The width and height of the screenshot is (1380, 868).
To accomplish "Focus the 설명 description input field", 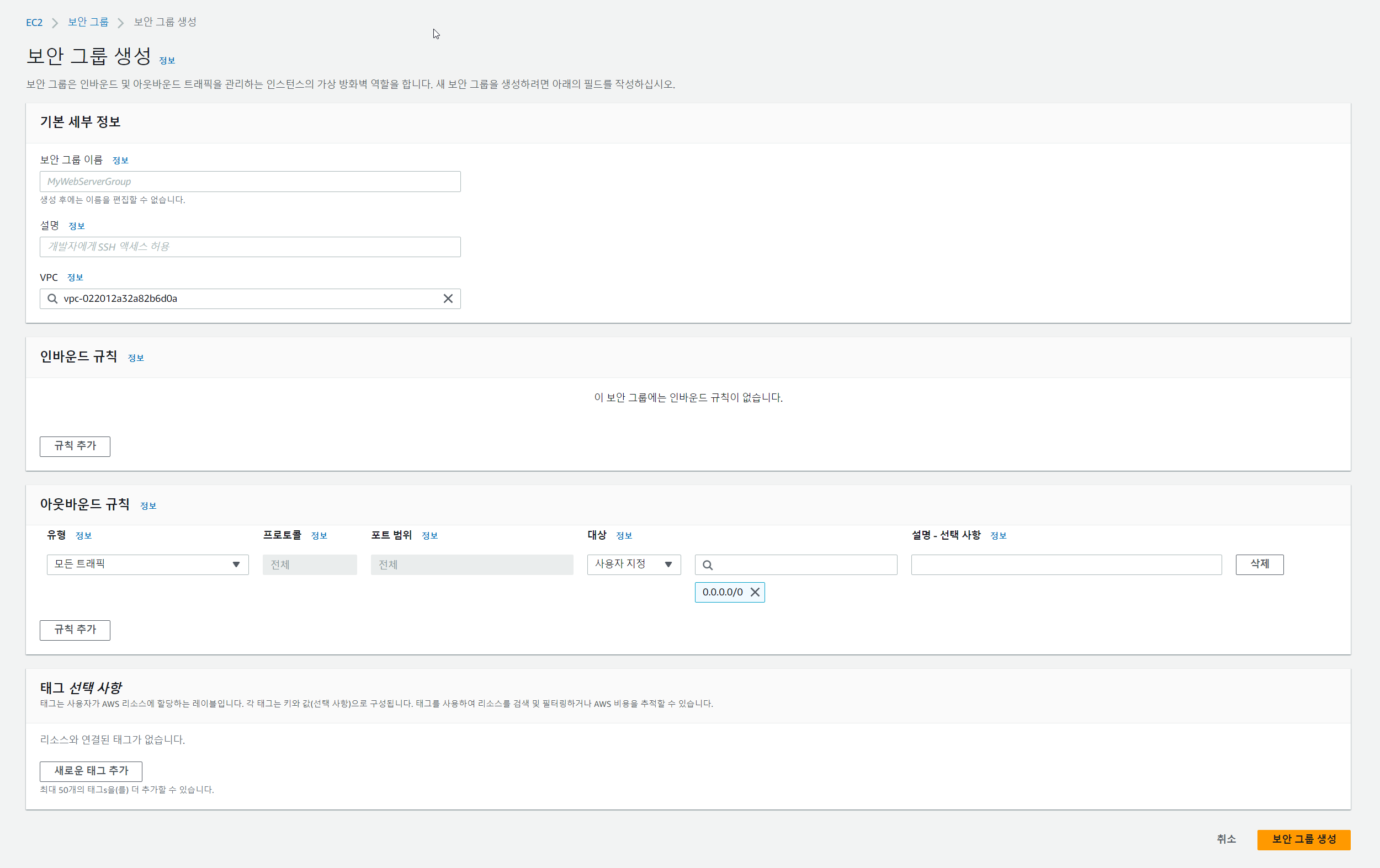I will pyautogui.click(x=250, y=247).
